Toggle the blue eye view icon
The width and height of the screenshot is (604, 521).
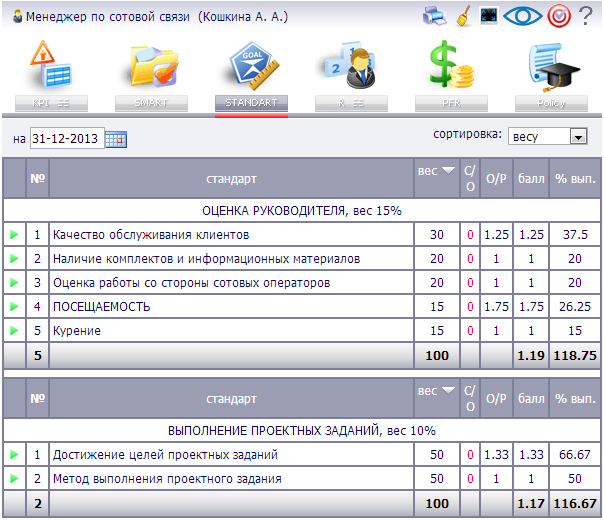[523, 16]
